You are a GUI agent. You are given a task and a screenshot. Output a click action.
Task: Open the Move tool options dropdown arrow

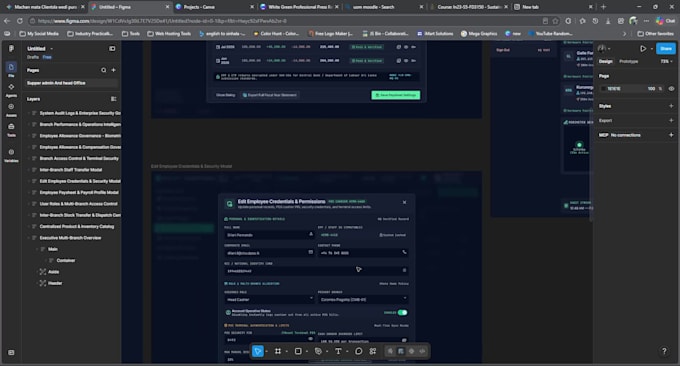click(266, 351)
